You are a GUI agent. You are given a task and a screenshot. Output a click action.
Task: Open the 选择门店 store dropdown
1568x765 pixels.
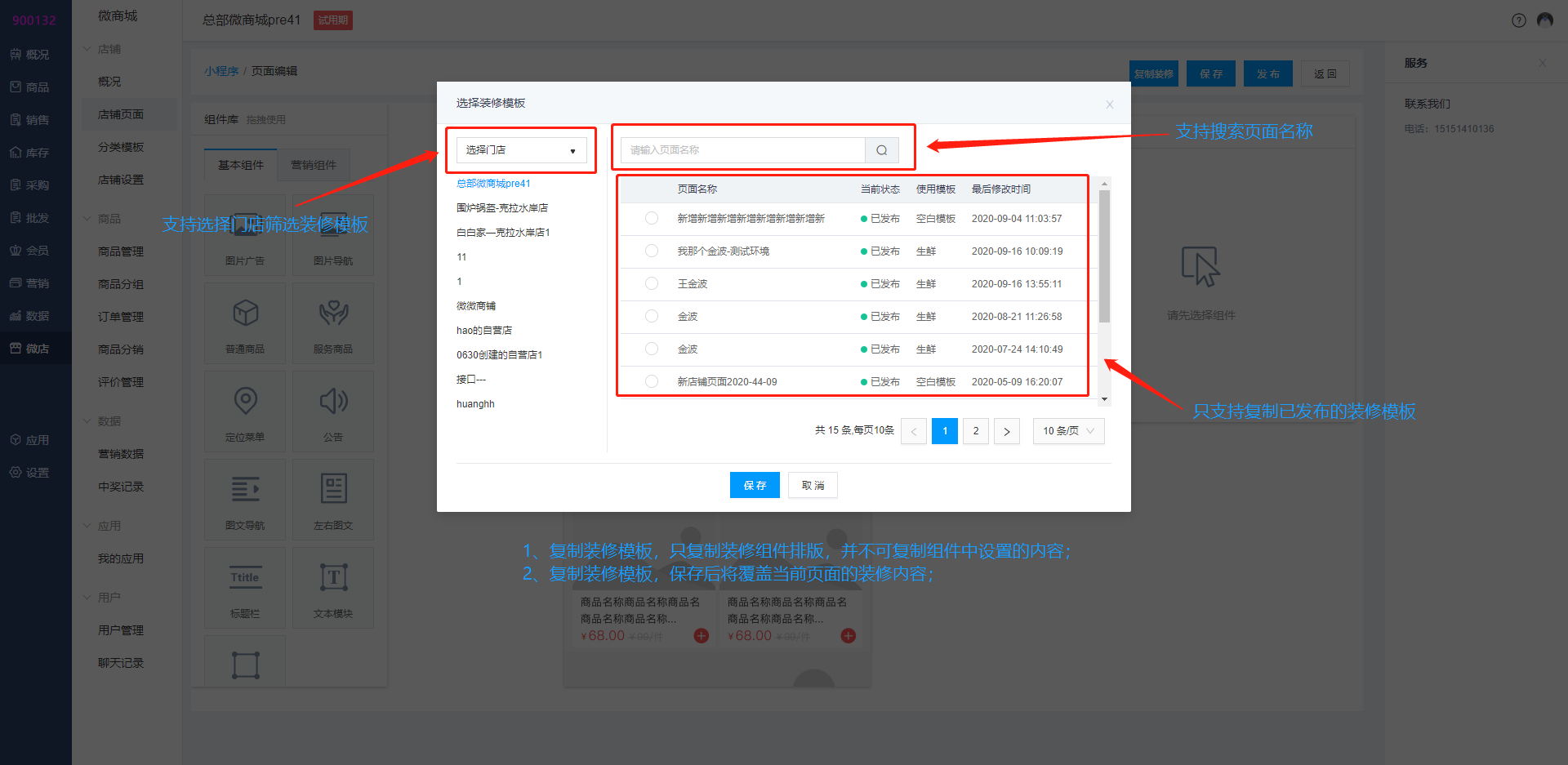click(x=521, y=150)
